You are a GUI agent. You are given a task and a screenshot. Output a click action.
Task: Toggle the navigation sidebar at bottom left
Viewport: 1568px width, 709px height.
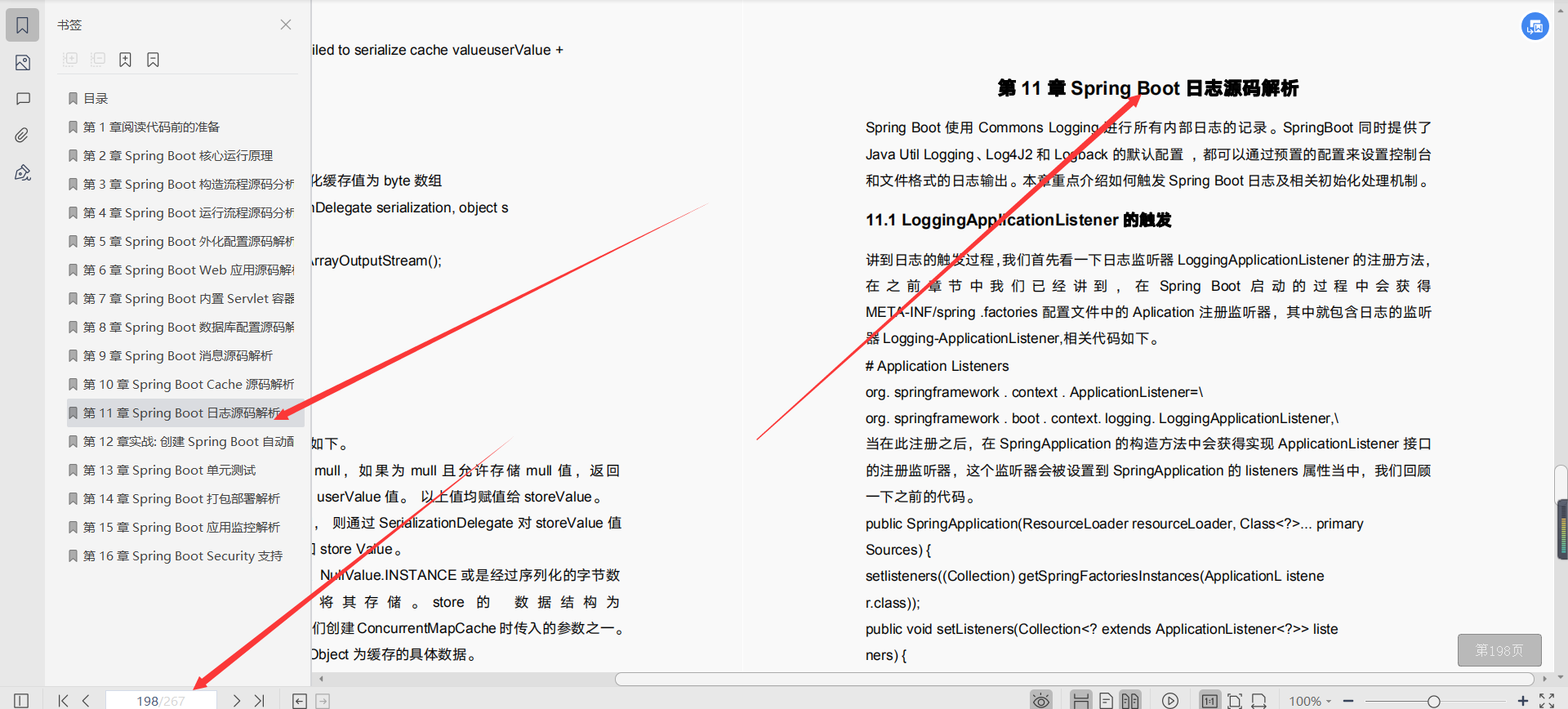(x=21, y=701)
